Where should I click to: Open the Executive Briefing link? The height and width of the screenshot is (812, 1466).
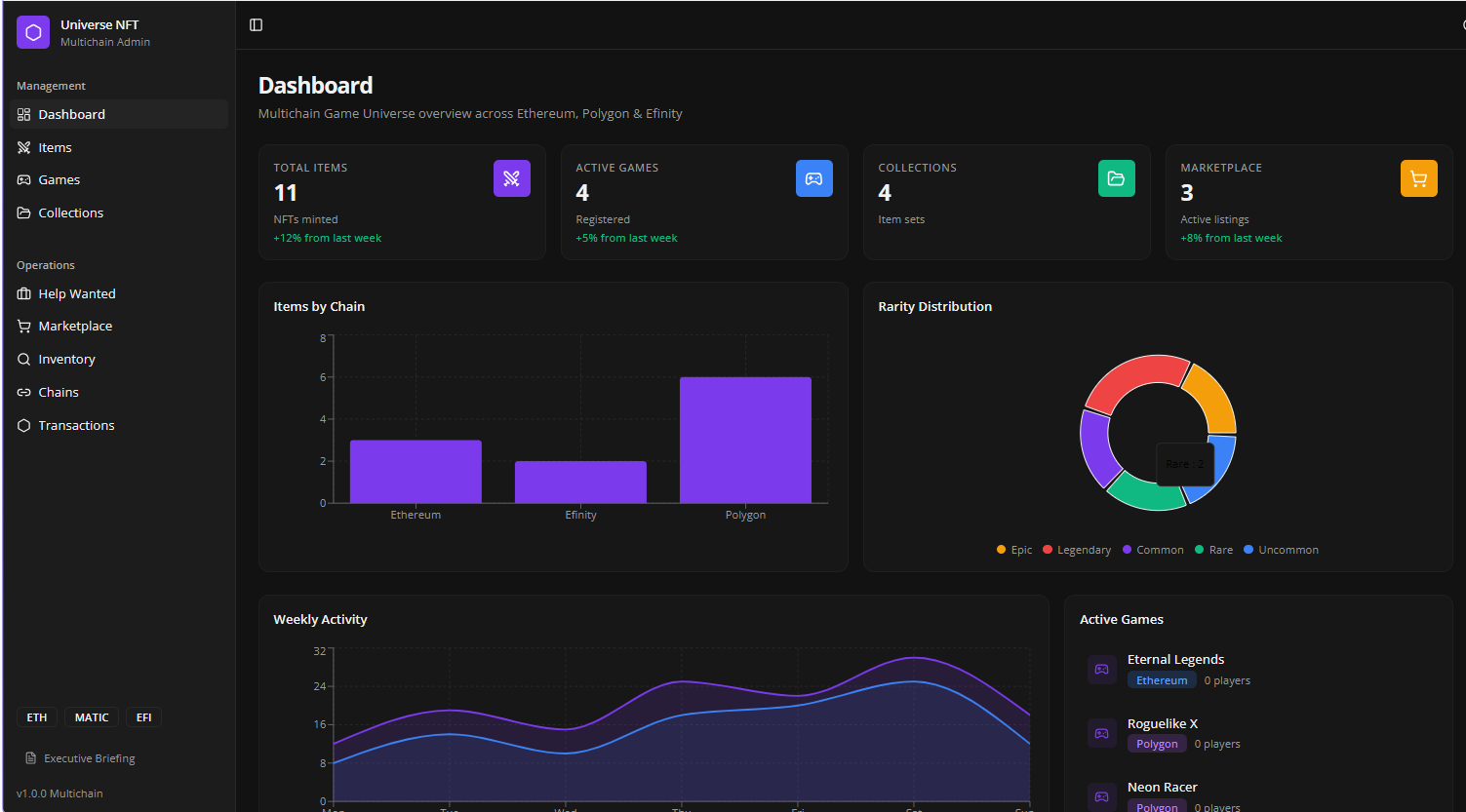click(x=89, y=758)
